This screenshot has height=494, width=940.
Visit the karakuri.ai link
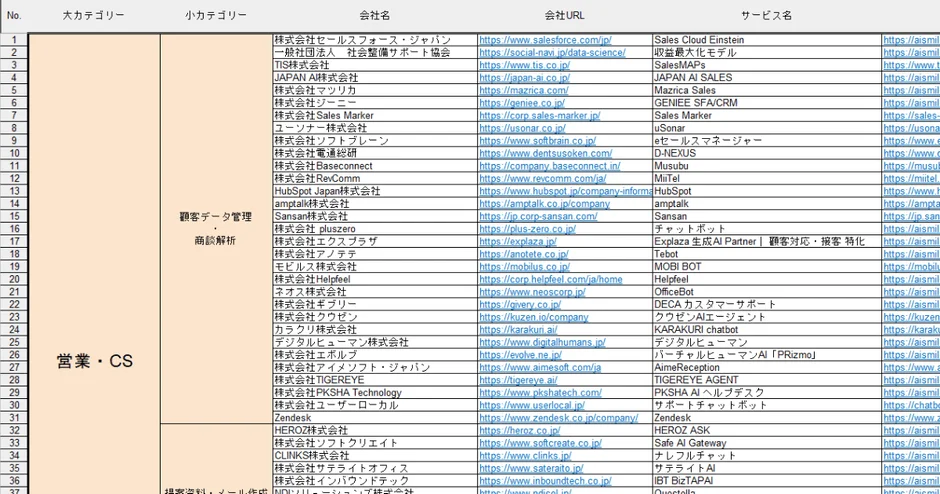[x=518, y=330]
